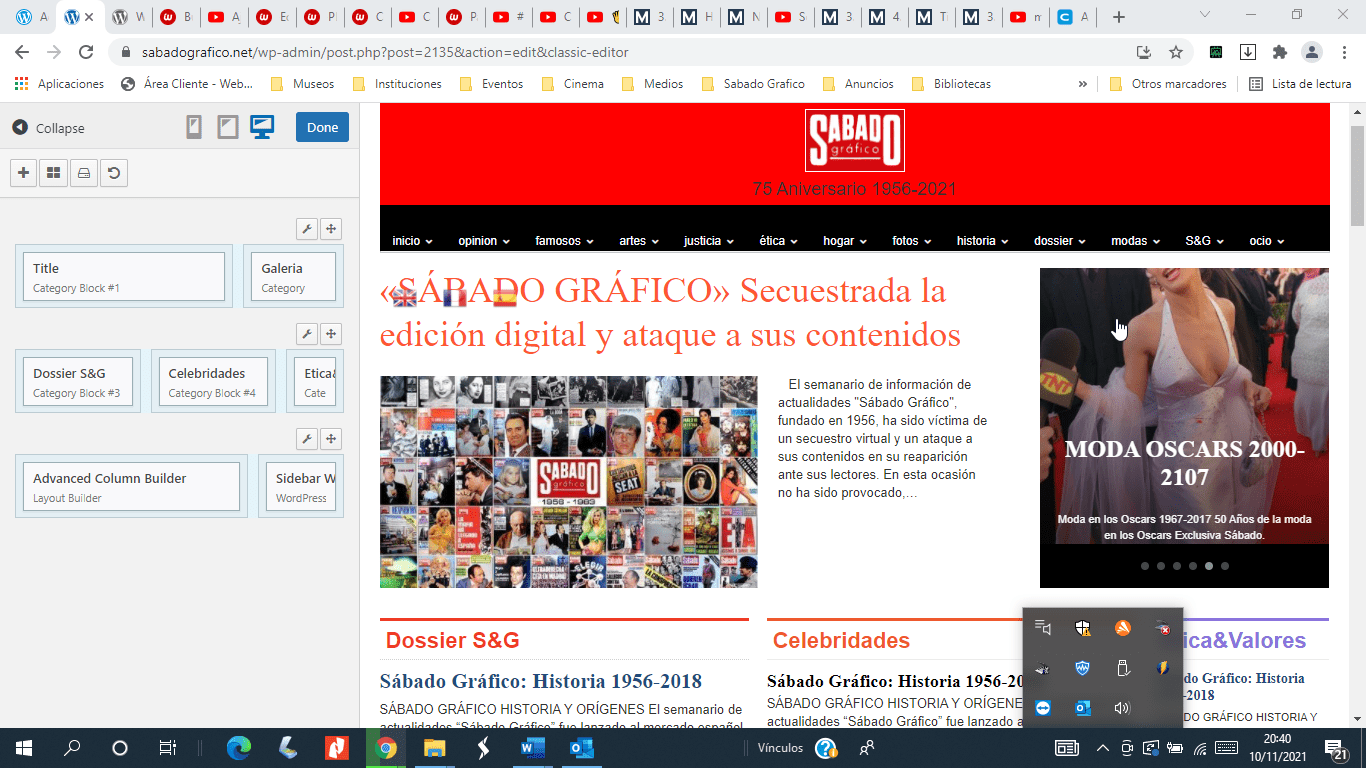Open the dossier menu item

tap(1061, 241)
